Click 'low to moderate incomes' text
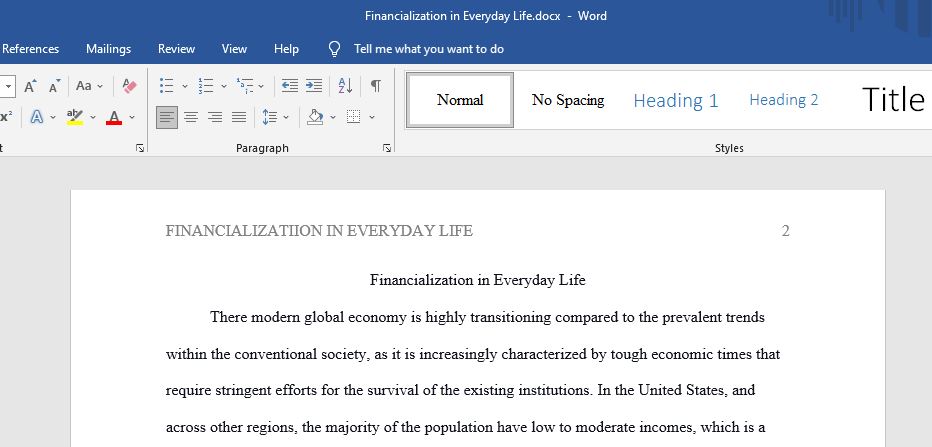 [613, 427]
